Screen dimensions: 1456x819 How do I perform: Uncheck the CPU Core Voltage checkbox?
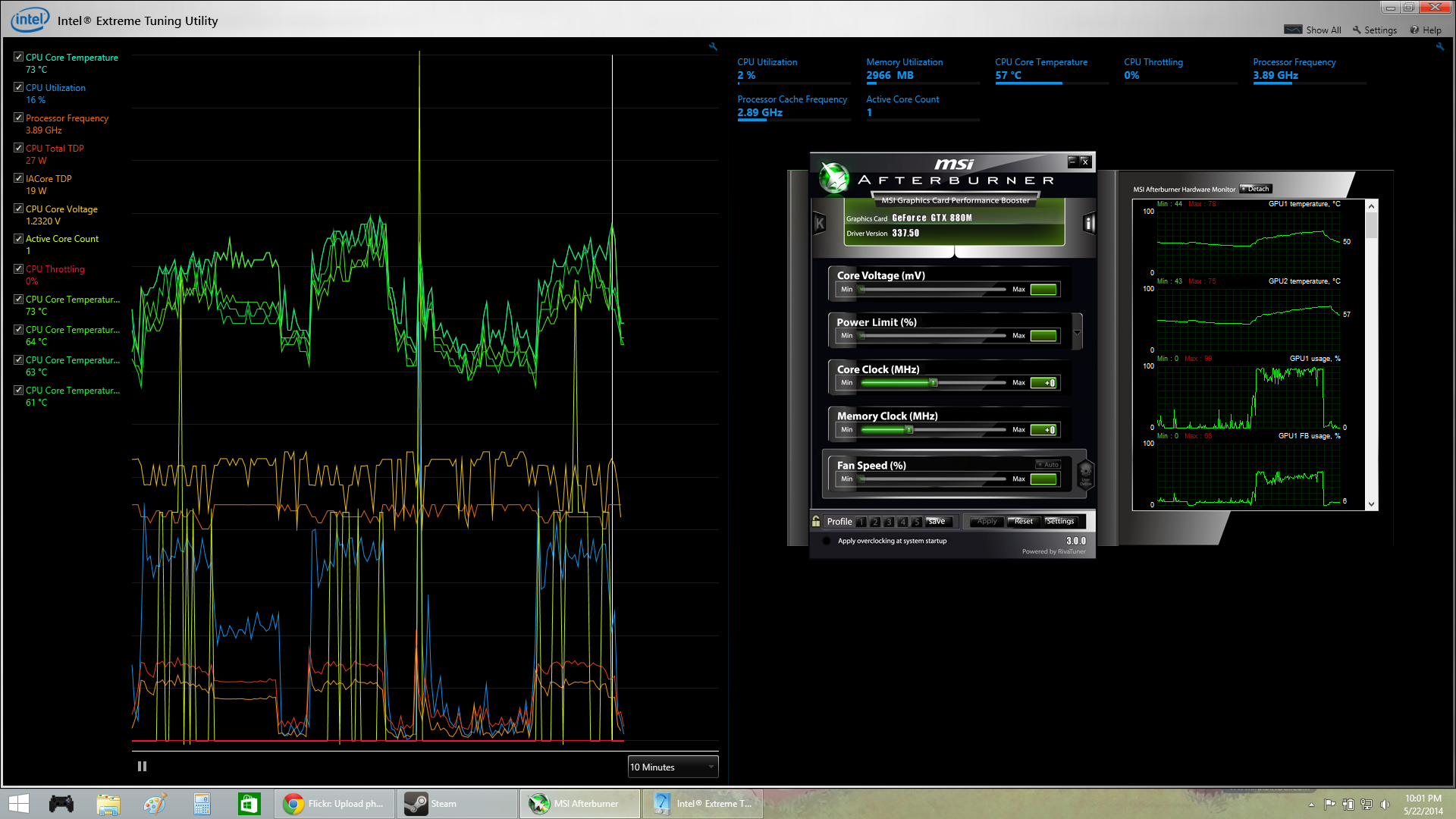pos(18,209)
